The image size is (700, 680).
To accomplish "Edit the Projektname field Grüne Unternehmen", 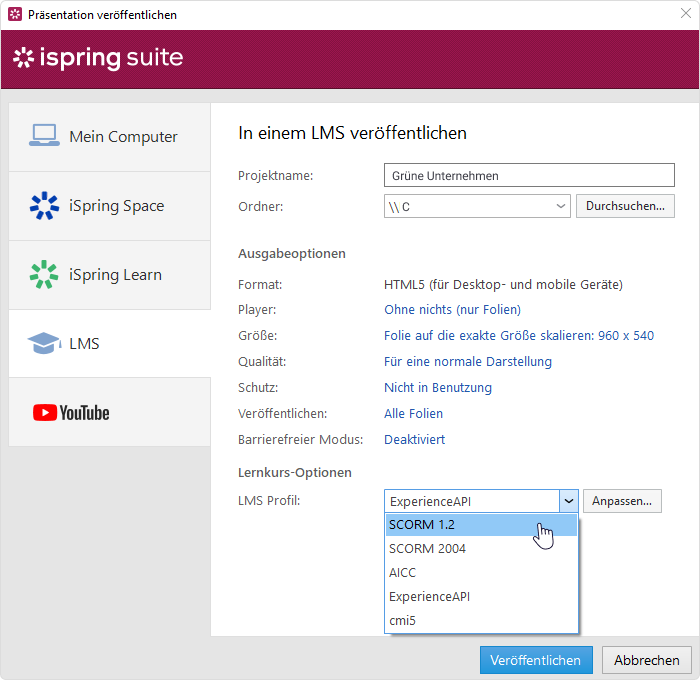I will click(x=529, y=175).
